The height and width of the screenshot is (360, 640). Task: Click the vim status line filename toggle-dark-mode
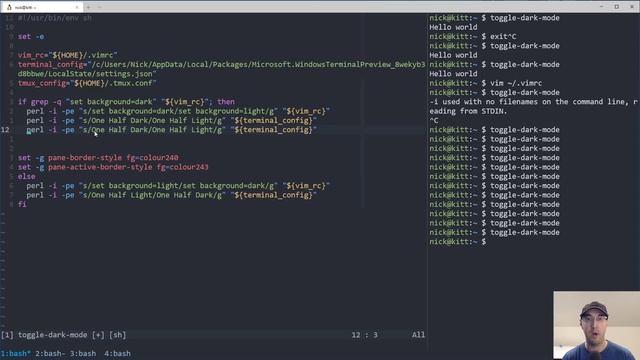52,335
